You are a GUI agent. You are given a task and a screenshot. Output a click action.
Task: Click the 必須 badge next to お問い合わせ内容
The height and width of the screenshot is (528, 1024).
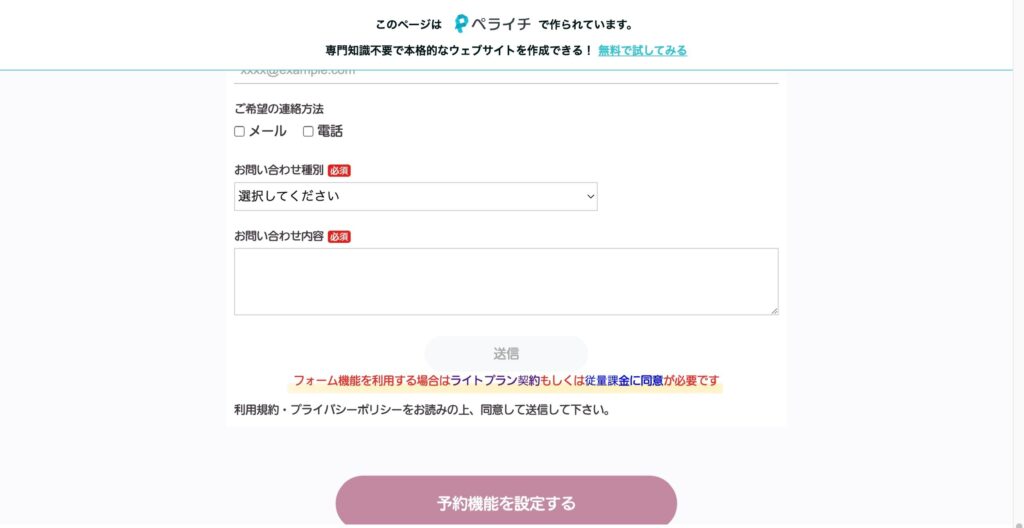click(x=339, y=237)
